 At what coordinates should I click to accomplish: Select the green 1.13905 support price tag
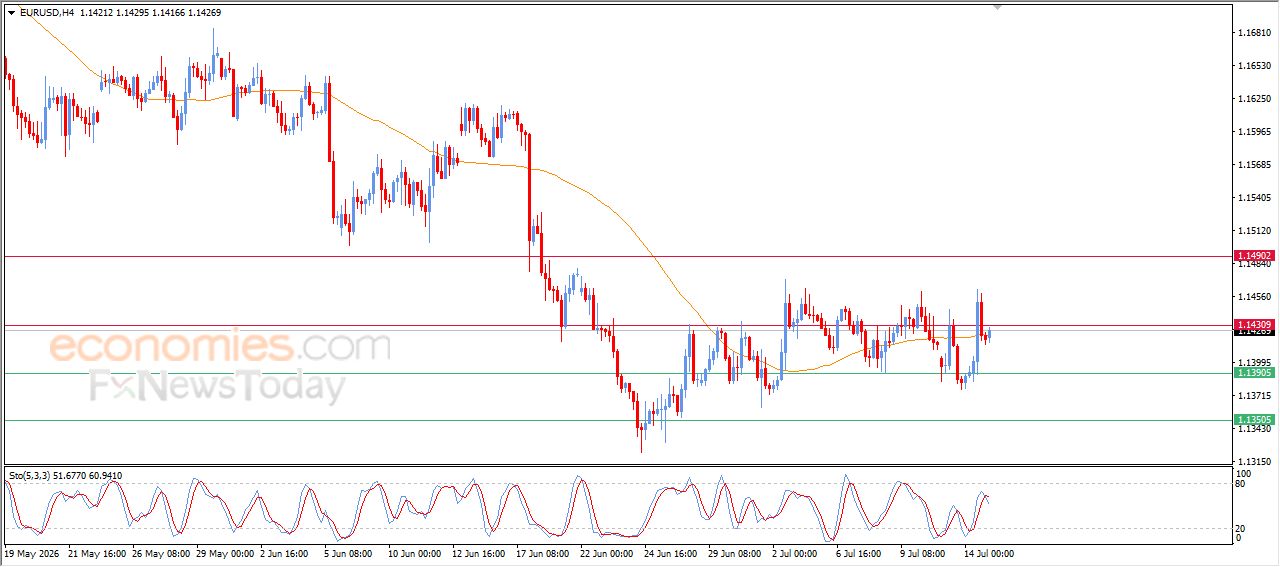[1254, 372]
